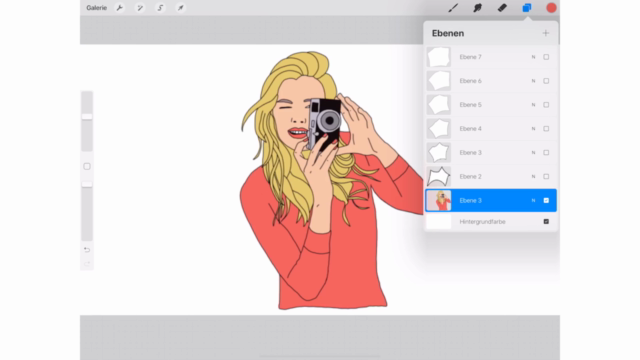Screen dimensions: 640x360
Task: Select layer name 'Ebene 7'
Action: click(471, 57)
